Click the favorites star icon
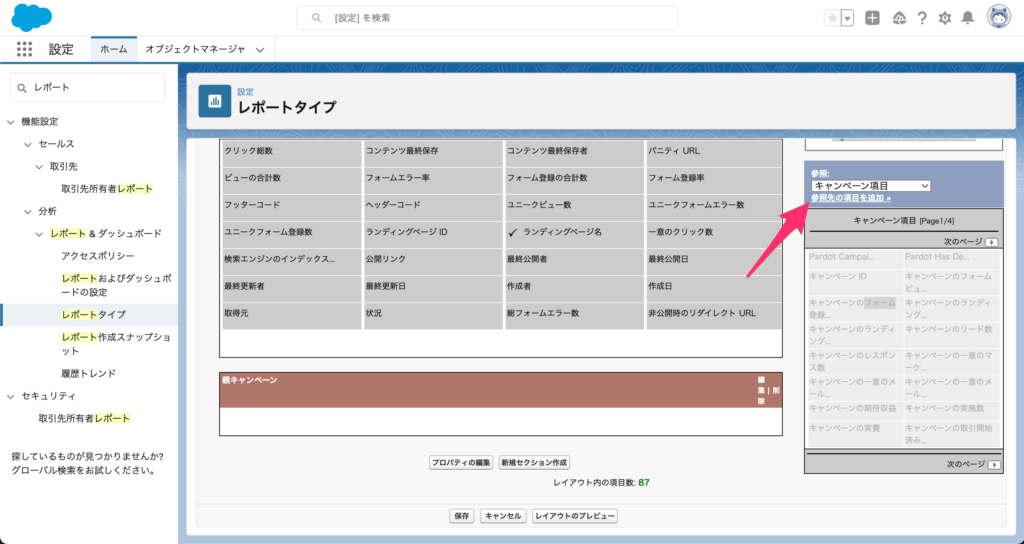This screenshot has height=544, width=1024. (832, 18)
